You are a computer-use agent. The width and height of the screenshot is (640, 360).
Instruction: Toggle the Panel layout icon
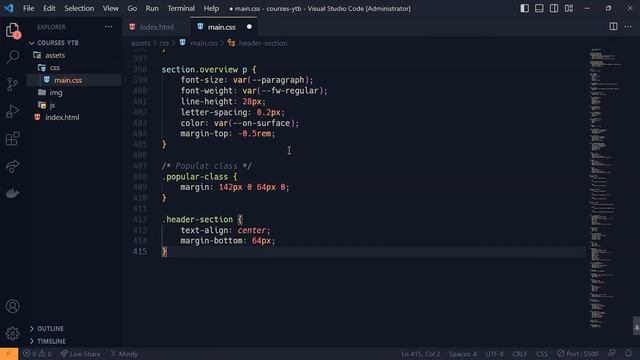tap(539, 8)
